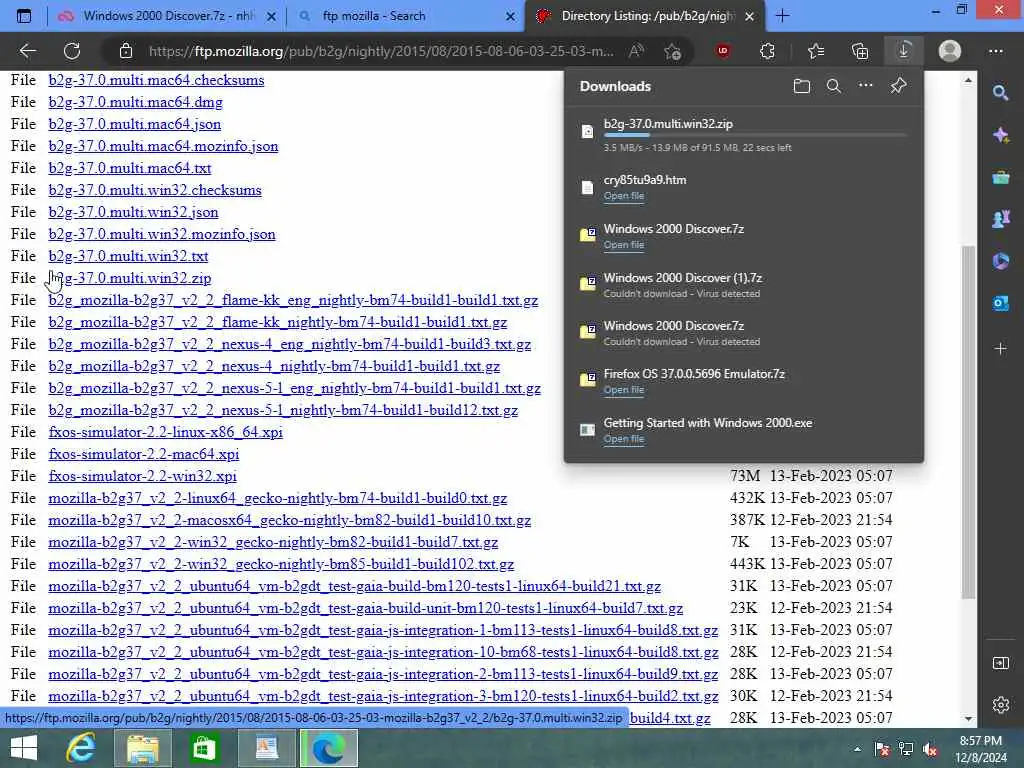Open b2g-37.0.multi.win32.checksums link
This screenshot has height=768, width=1024.
(x=155, y=190)
